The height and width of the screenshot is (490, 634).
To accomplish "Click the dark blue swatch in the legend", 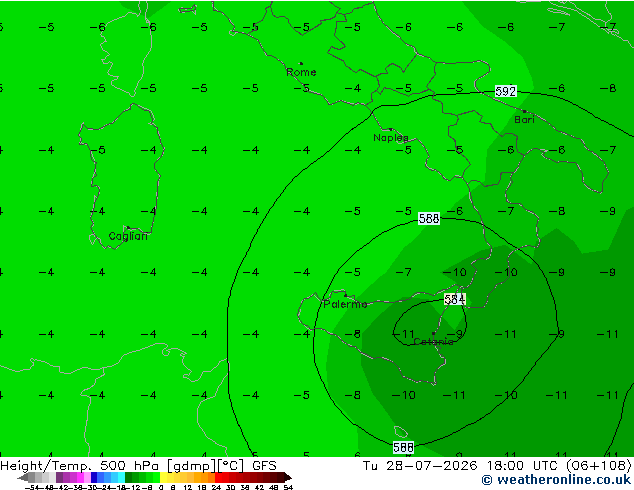I will 94,477.
